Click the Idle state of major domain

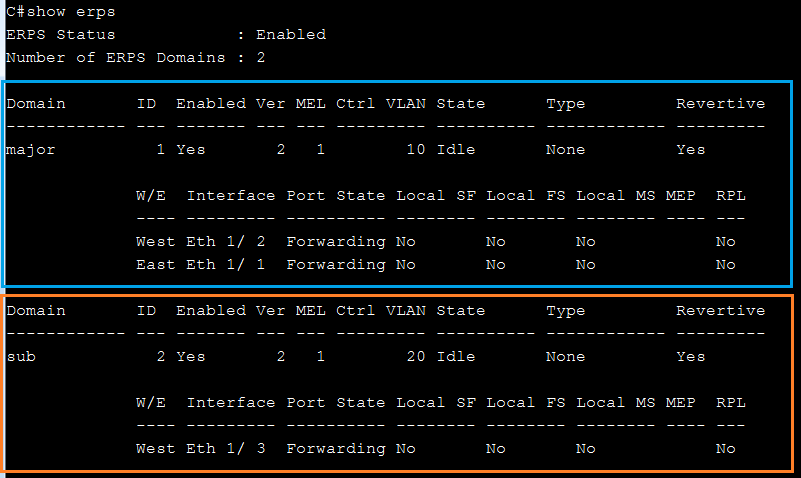(x=456, y=150)
